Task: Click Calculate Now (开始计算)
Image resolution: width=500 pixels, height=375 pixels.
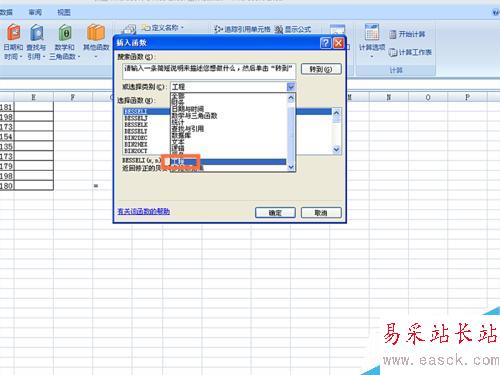Action: coord(407,34)
